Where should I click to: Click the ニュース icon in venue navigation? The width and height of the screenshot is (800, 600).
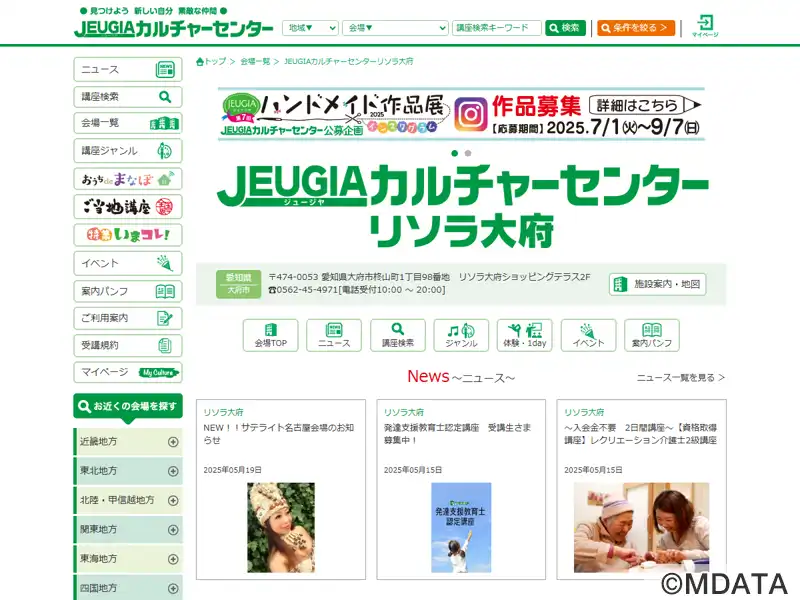(334, 335)
